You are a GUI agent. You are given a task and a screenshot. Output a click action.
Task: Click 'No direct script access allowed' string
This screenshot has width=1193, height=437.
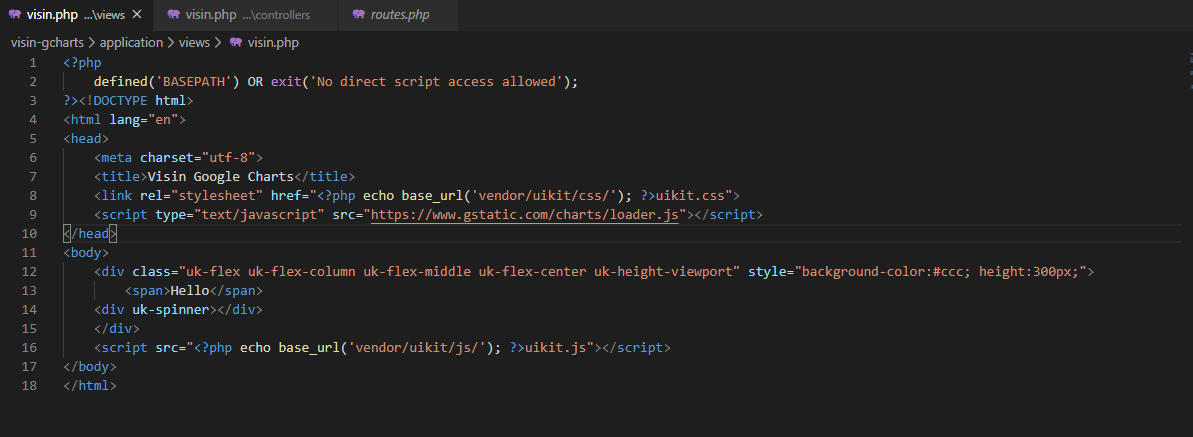point(435,81)
